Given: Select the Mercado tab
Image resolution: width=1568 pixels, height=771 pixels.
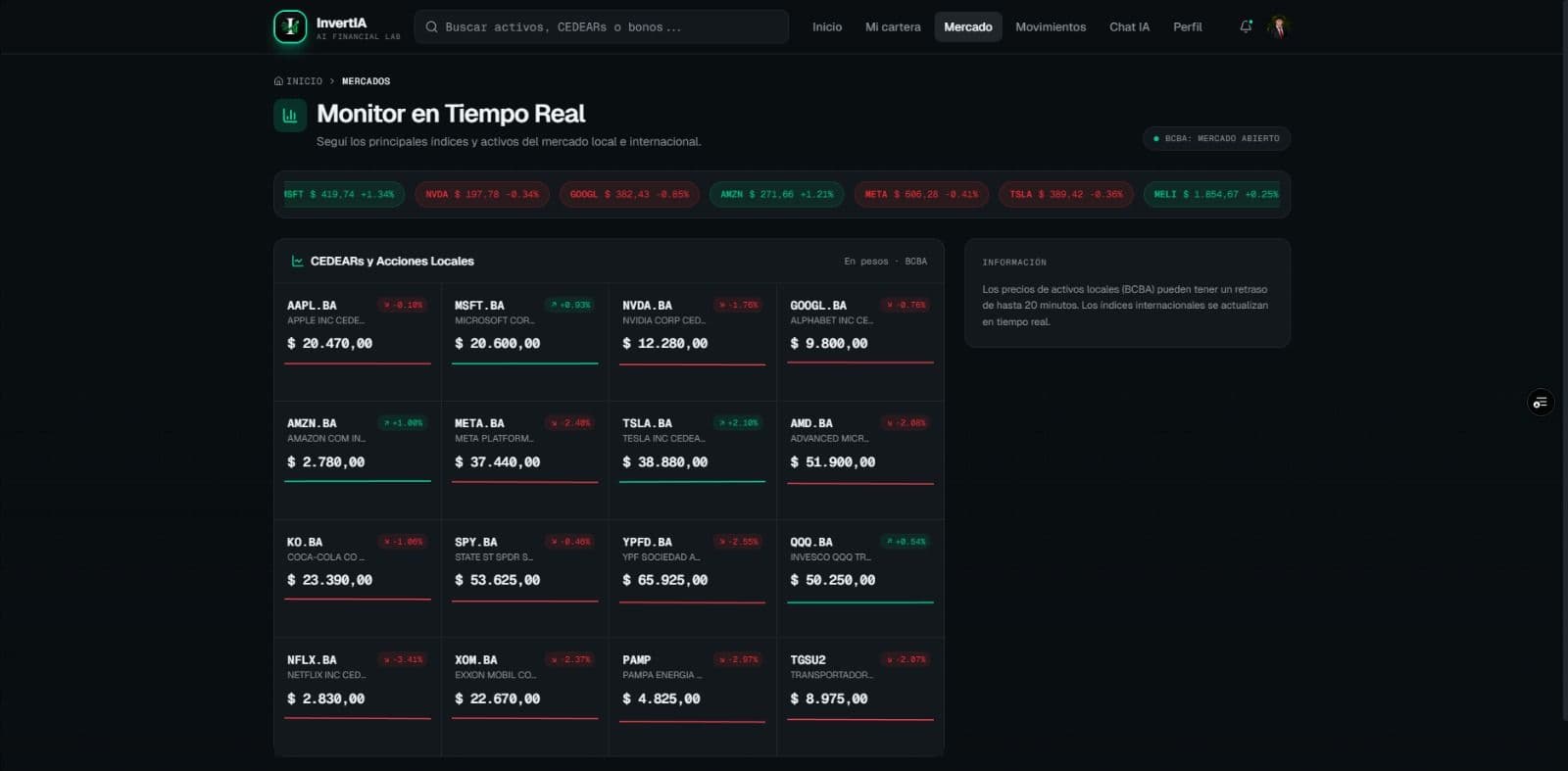Looking at the screenshot, I should click(x=968, y=27).
